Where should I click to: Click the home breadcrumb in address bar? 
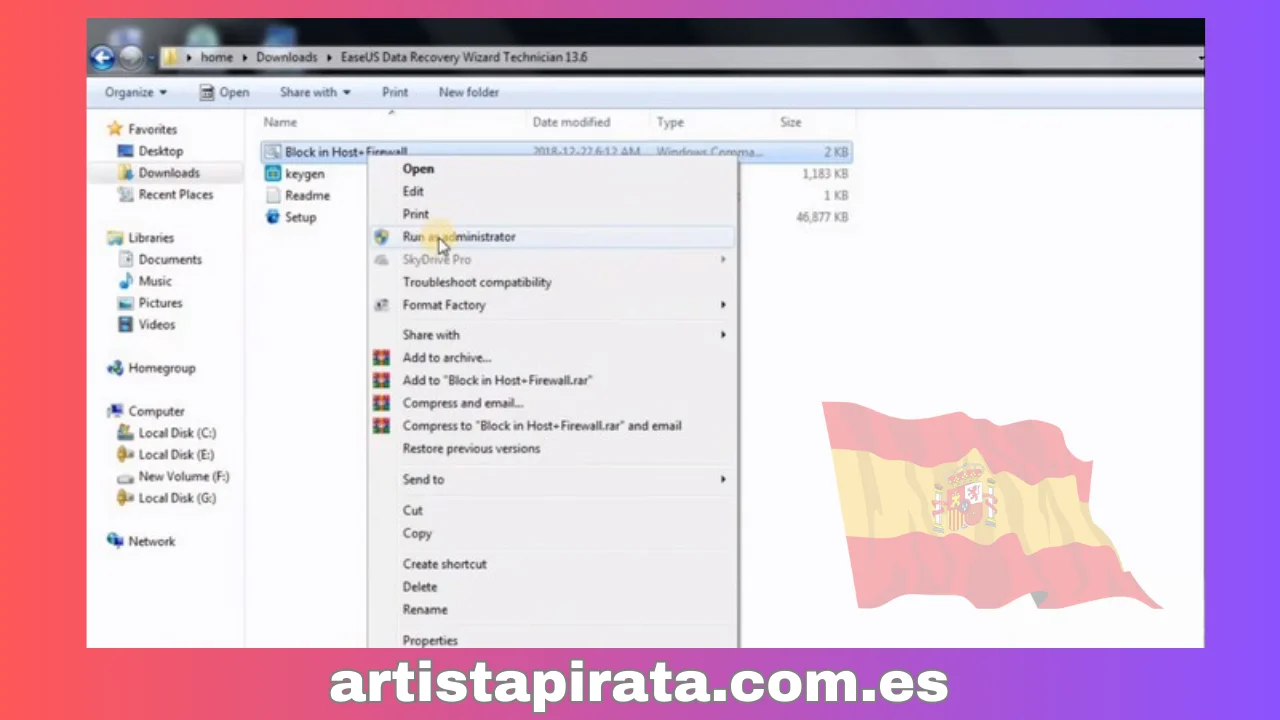[x=217, y=57]
